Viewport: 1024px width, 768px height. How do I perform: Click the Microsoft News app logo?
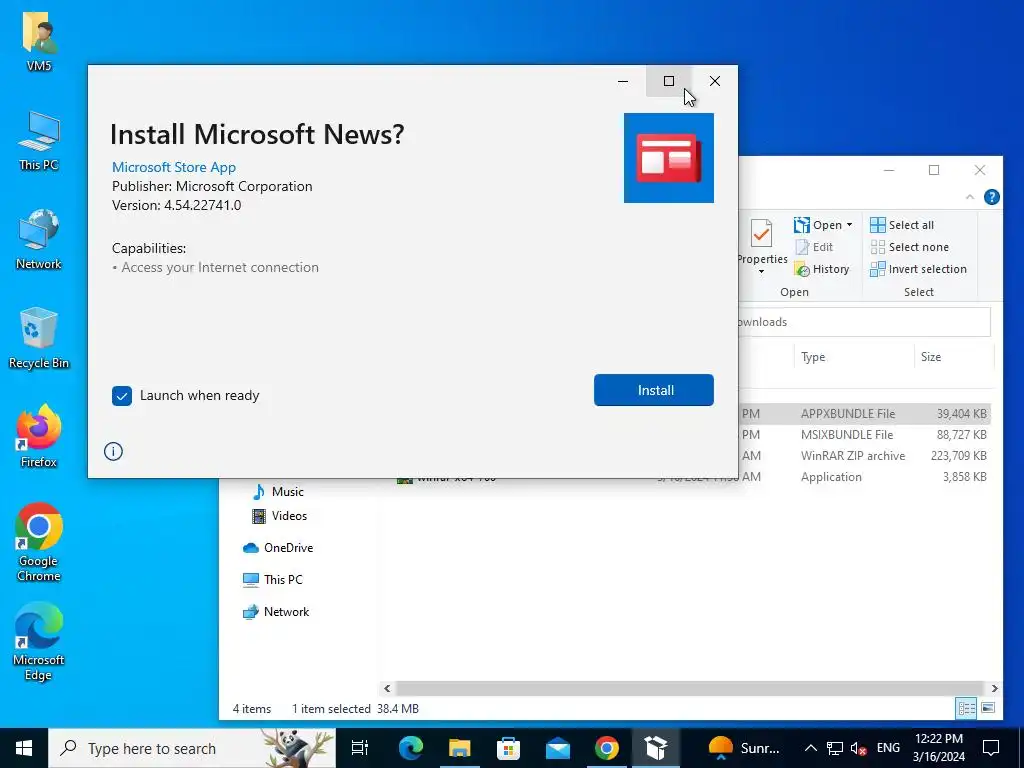click(x=669, y=158)
